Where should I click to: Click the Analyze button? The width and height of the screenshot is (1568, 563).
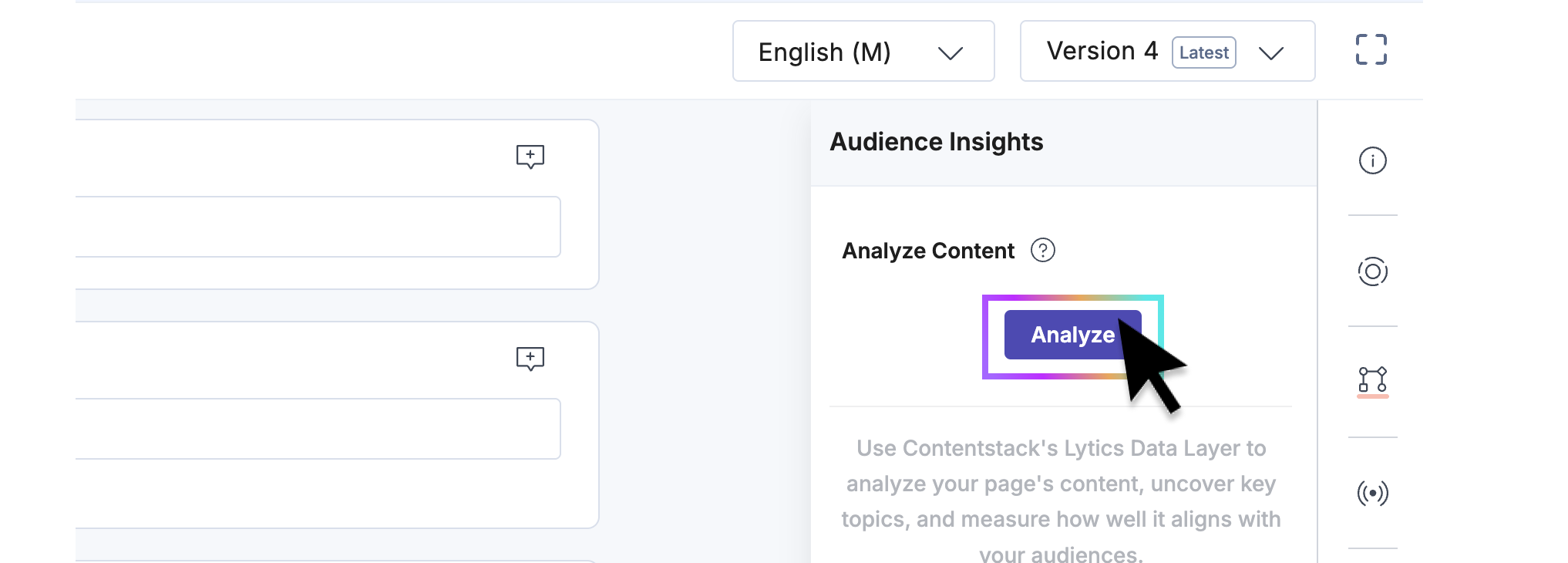coord(1072,335)
